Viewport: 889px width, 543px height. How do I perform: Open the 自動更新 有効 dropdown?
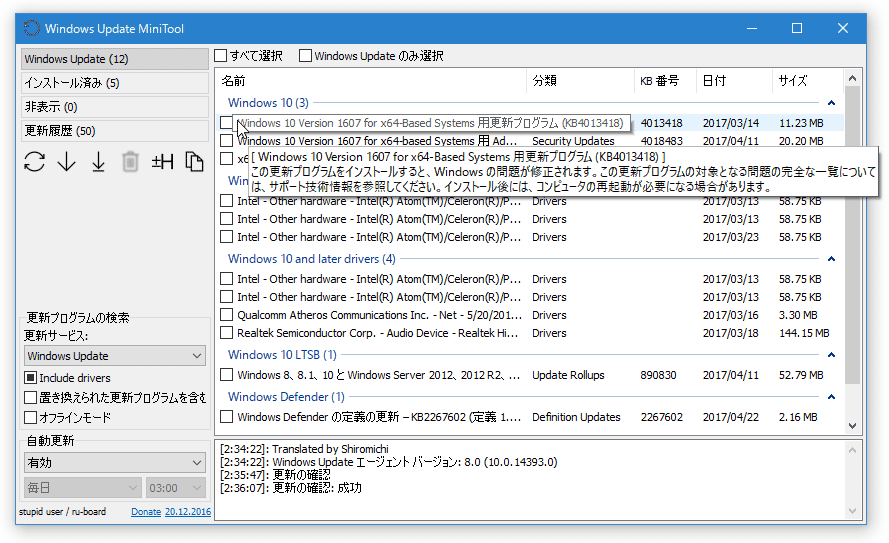[x=115, y=463]
